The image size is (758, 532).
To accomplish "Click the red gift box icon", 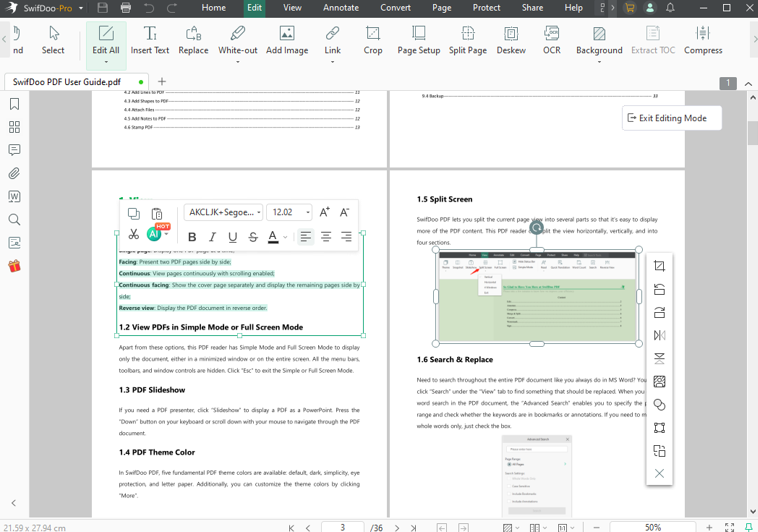I will click(x=15, y=266).
